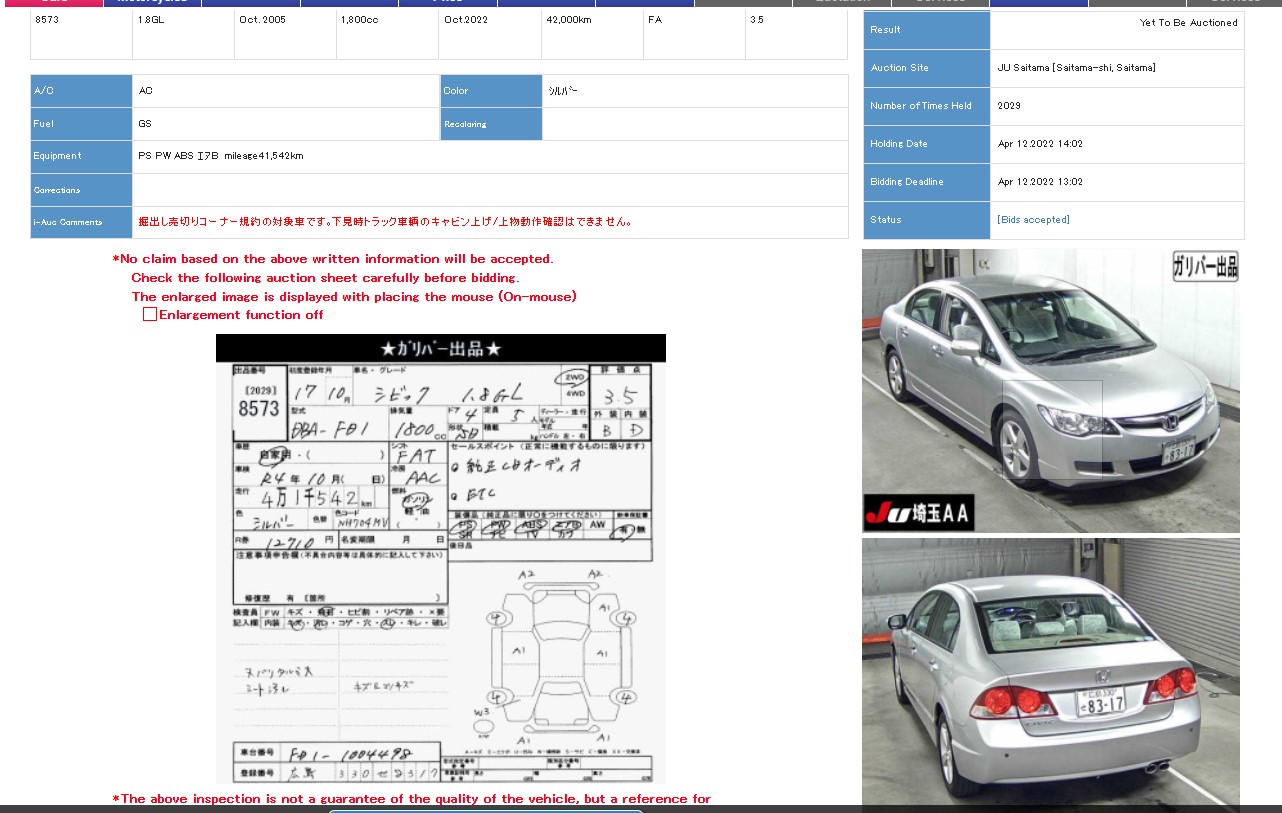Viewport: 1282px width, 813px height.
Task: Toggle the Enlargement function off checkbox
Action: click(x=150, y=315)
